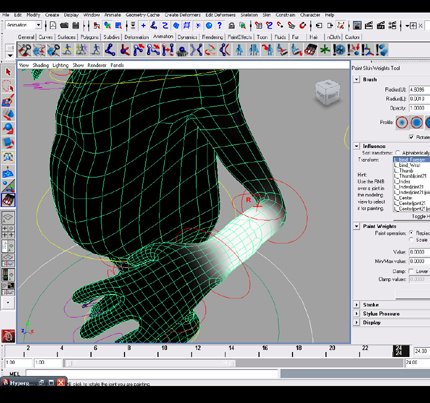Open the viewport Lighting menu
The image size is (430, 403).
pos(61,65)
